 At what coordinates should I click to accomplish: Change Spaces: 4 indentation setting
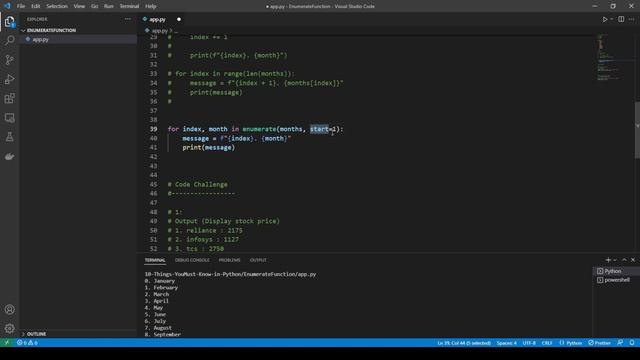[x=507, y=343]
